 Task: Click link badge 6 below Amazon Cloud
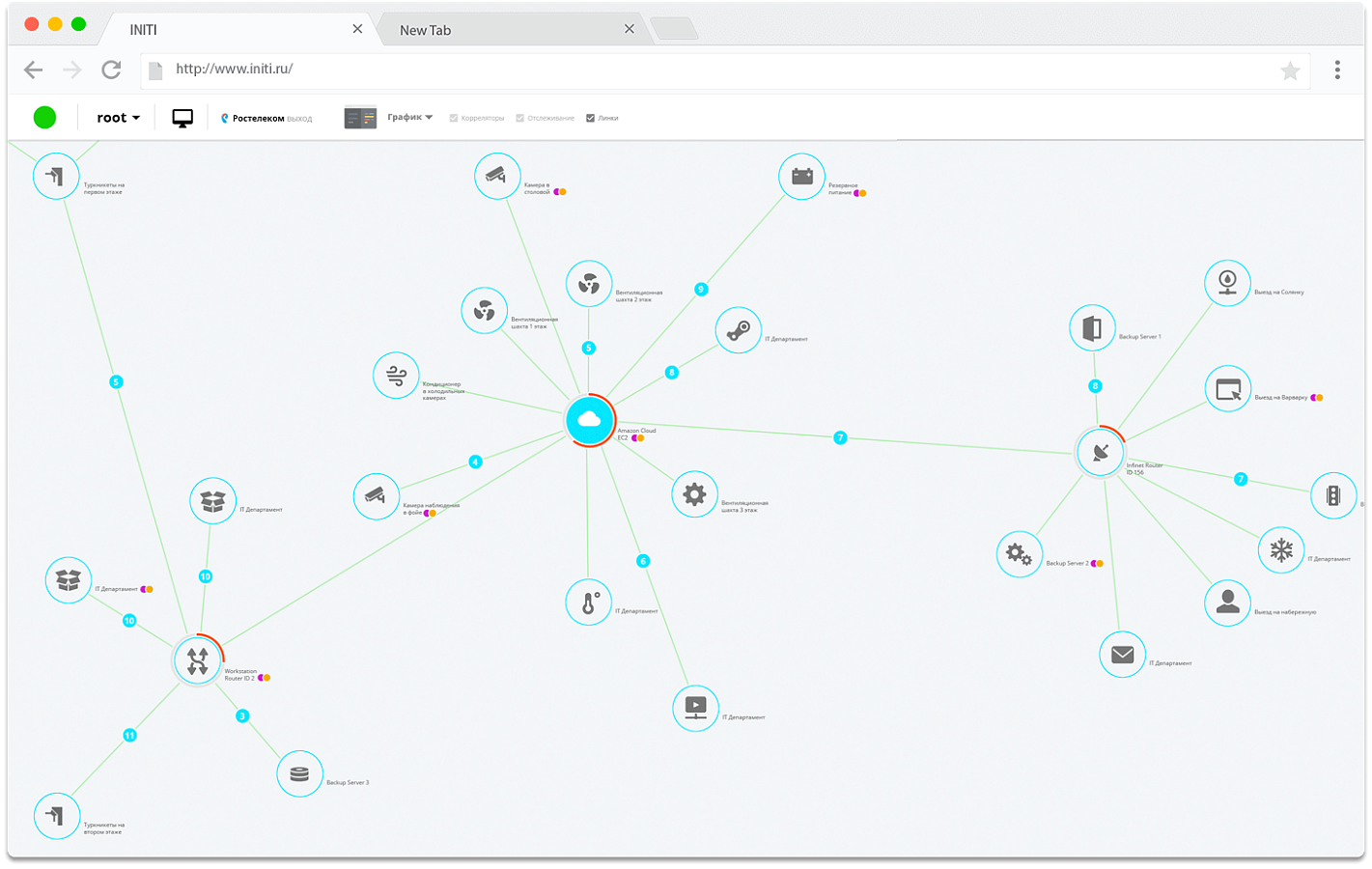tap(643, 561)
